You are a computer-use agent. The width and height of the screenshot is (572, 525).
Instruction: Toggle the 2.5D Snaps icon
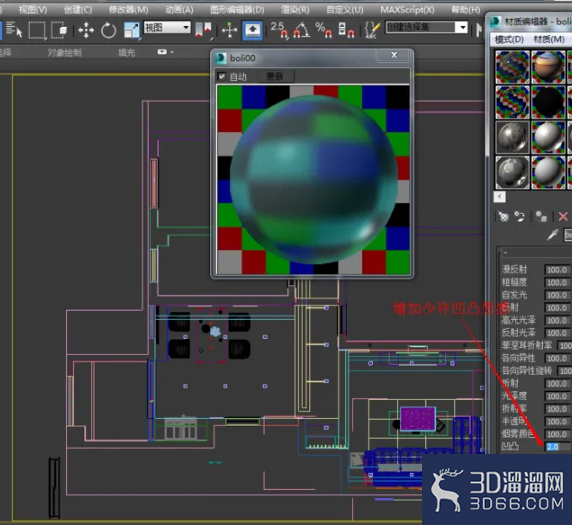pos(279,30)
